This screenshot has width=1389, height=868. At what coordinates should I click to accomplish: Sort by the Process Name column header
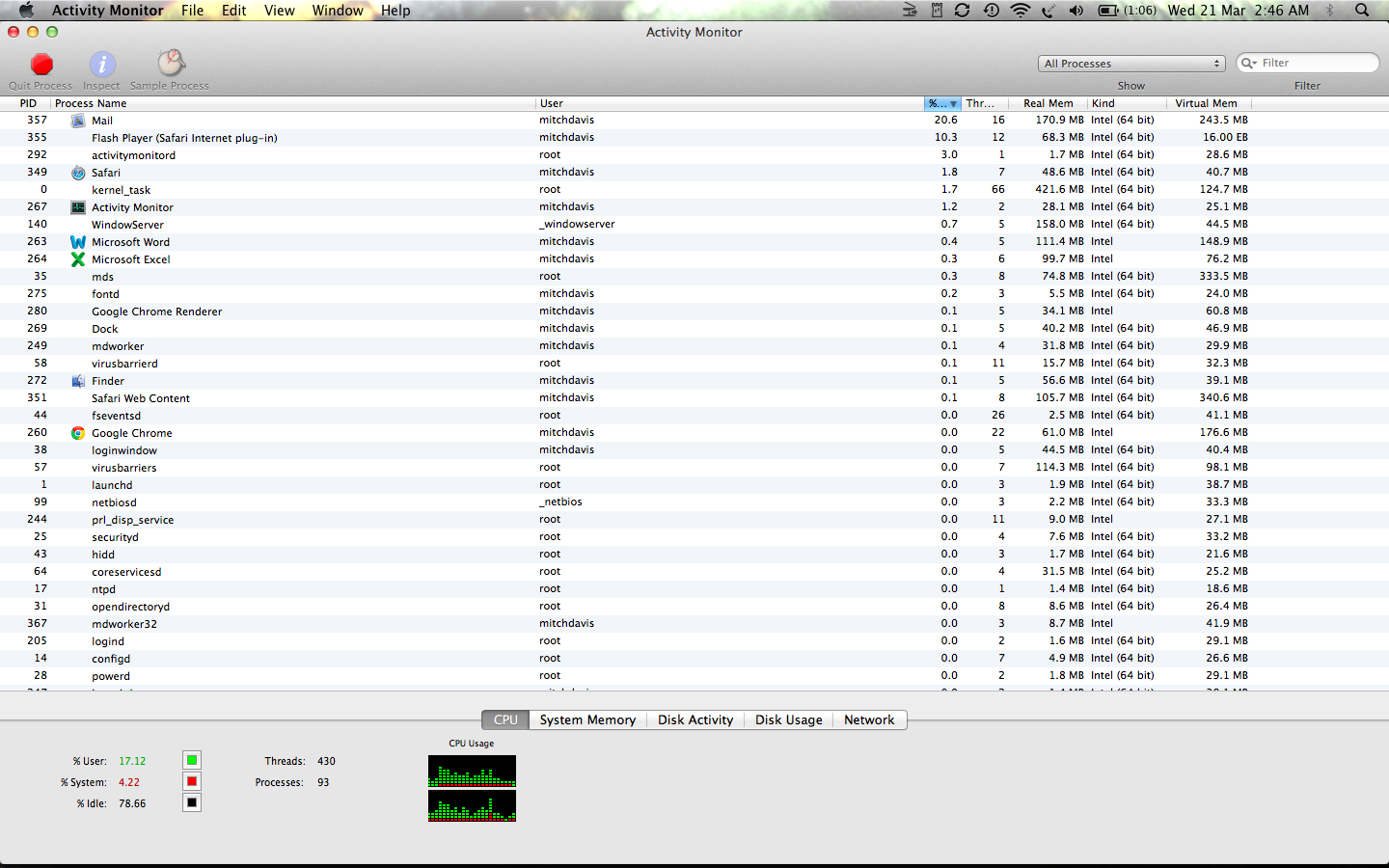click(292, 103)
